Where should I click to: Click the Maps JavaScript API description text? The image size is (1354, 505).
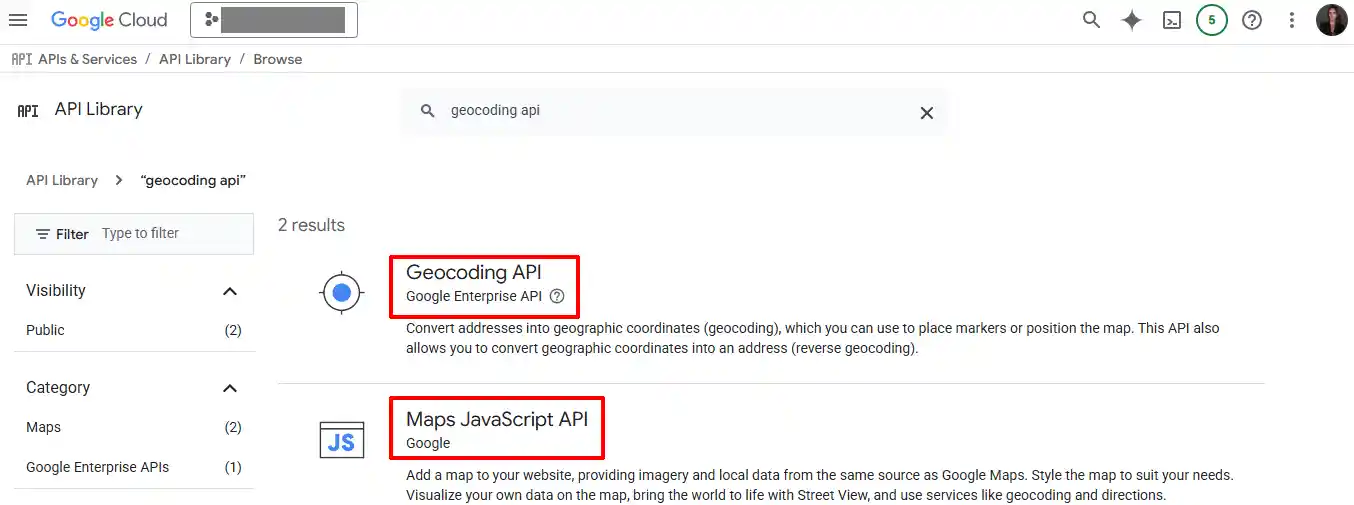(820, 485)
